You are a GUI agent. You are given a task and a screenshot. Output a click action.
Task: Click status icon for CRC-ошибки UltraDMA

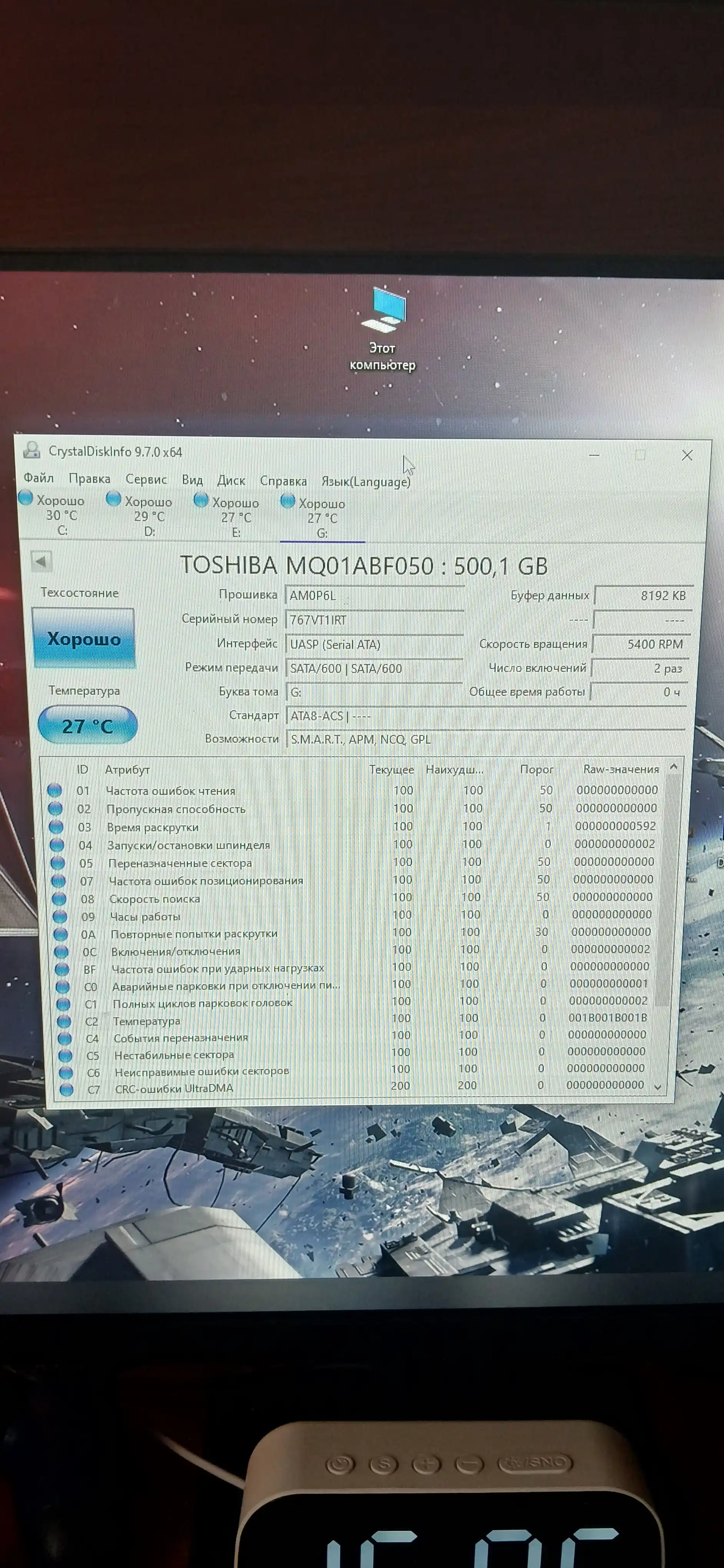tap(67, 1090)
